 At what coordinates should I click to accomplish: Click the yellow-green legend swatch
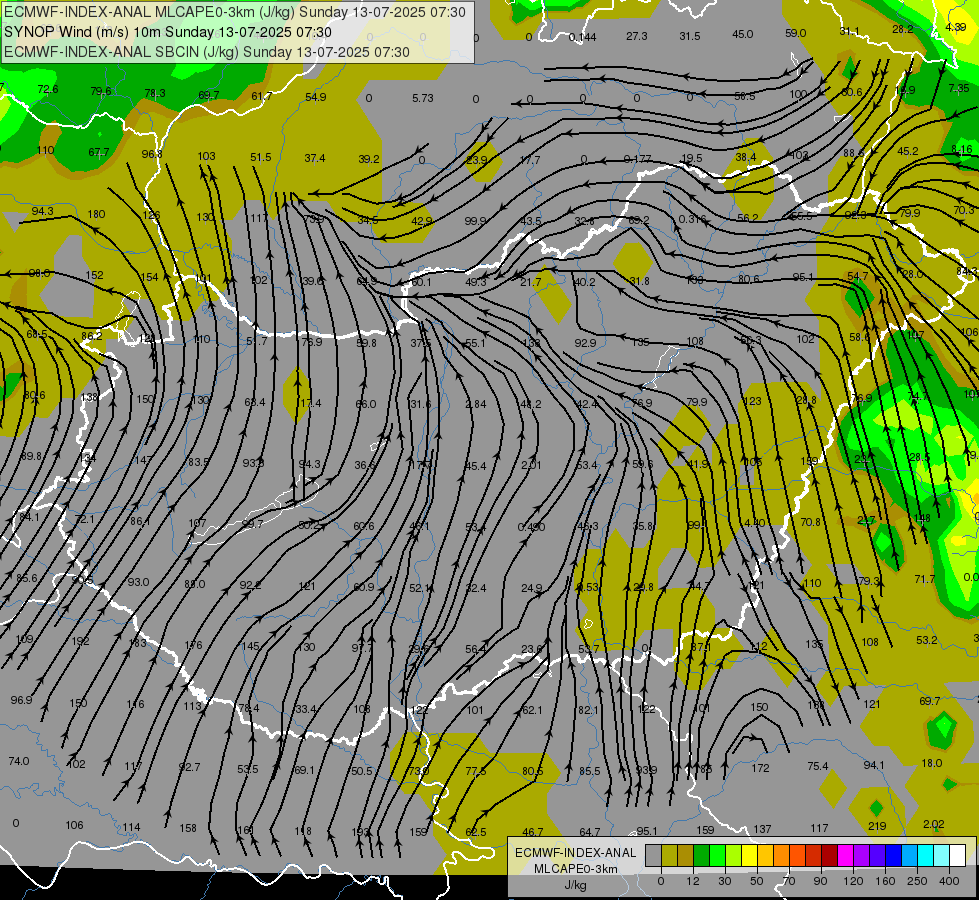point(734,856)
